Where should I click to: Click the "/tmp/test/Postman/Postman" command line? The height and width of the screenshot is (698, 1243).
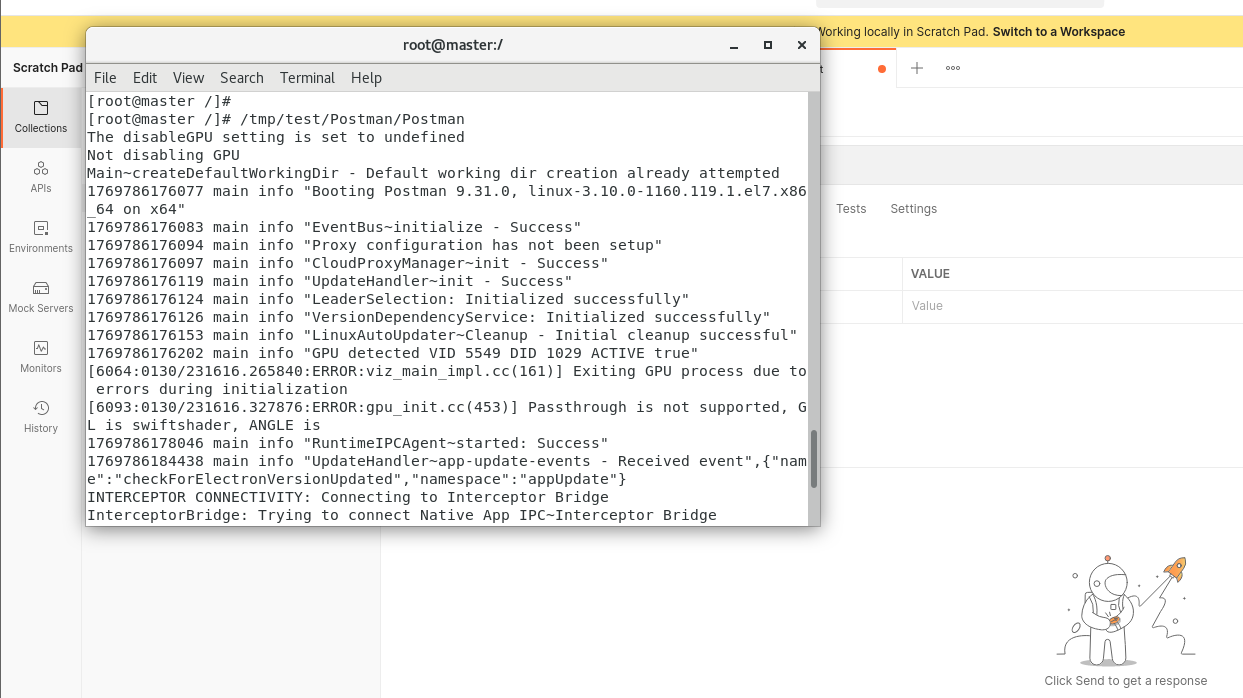click(276, 119)
